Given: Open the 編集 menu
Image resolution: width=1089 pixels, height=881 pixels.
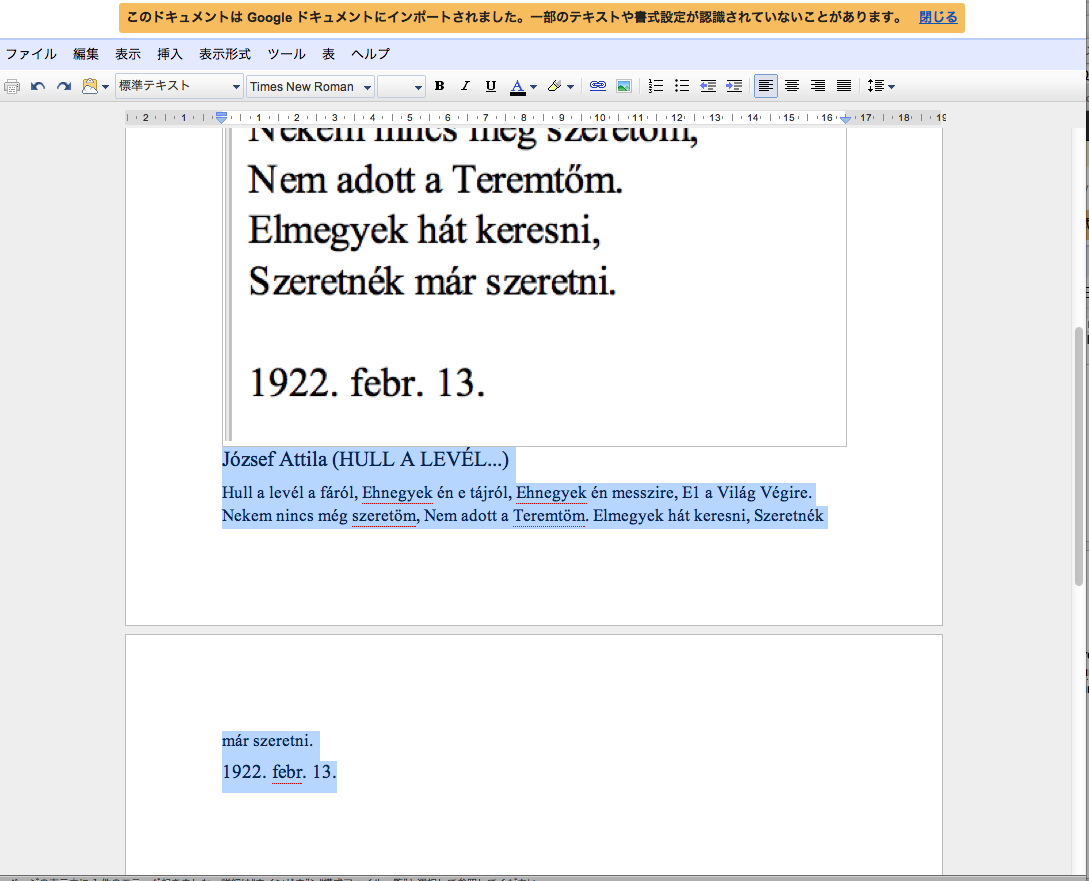Looking at the screenshot, I should 86,54.
